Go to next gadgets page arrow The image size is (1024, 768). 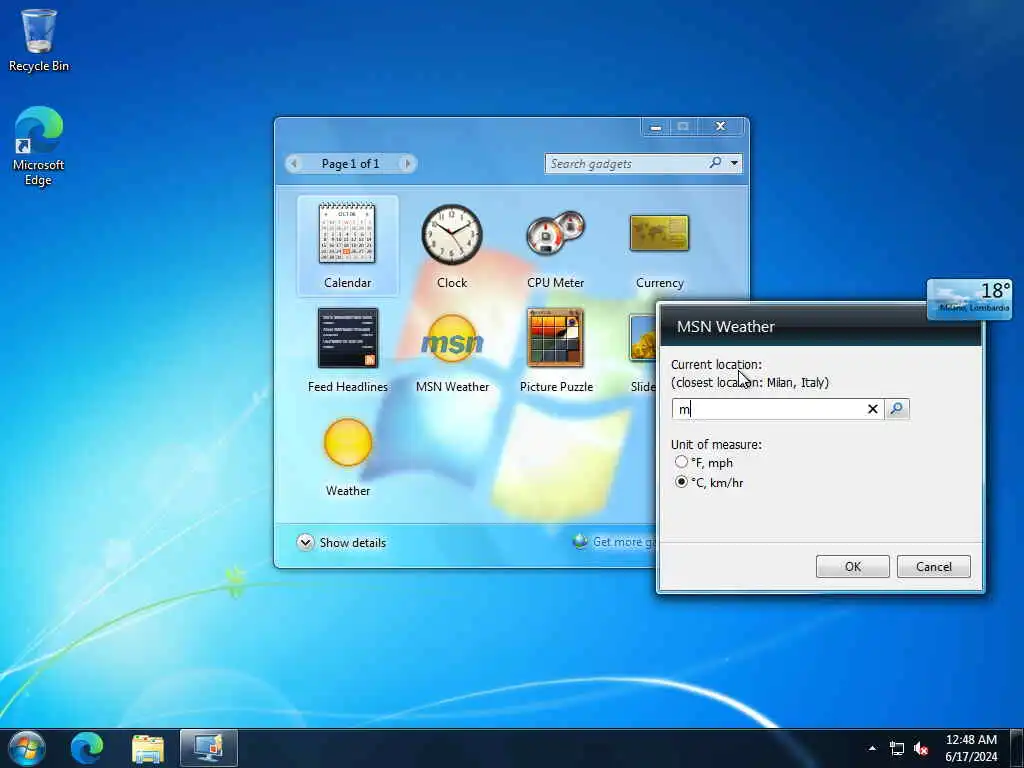[408, 163]
